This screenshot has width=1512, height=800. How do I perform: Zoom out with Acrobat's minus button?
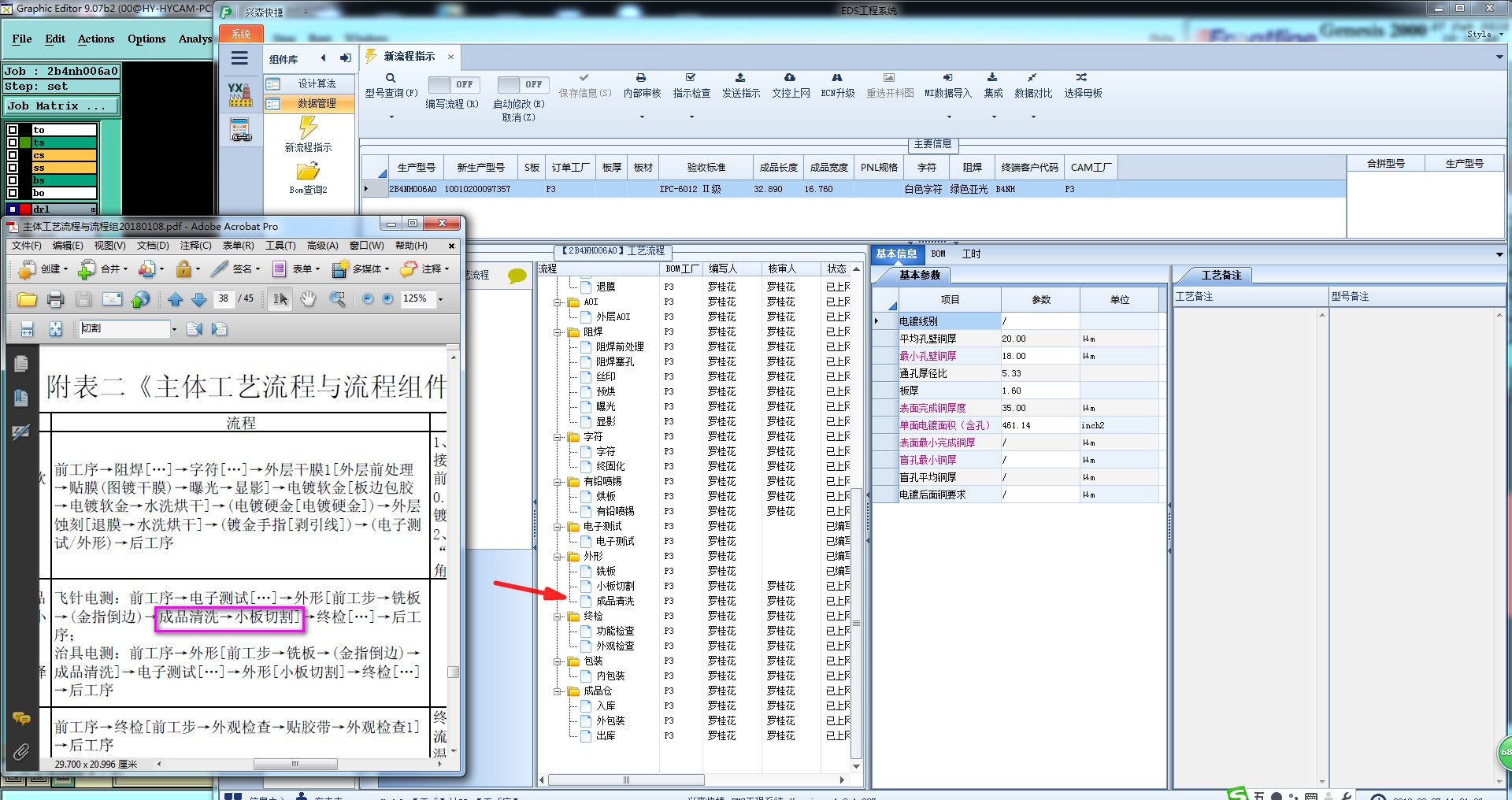pyautogui.click(x=368, y=299)
